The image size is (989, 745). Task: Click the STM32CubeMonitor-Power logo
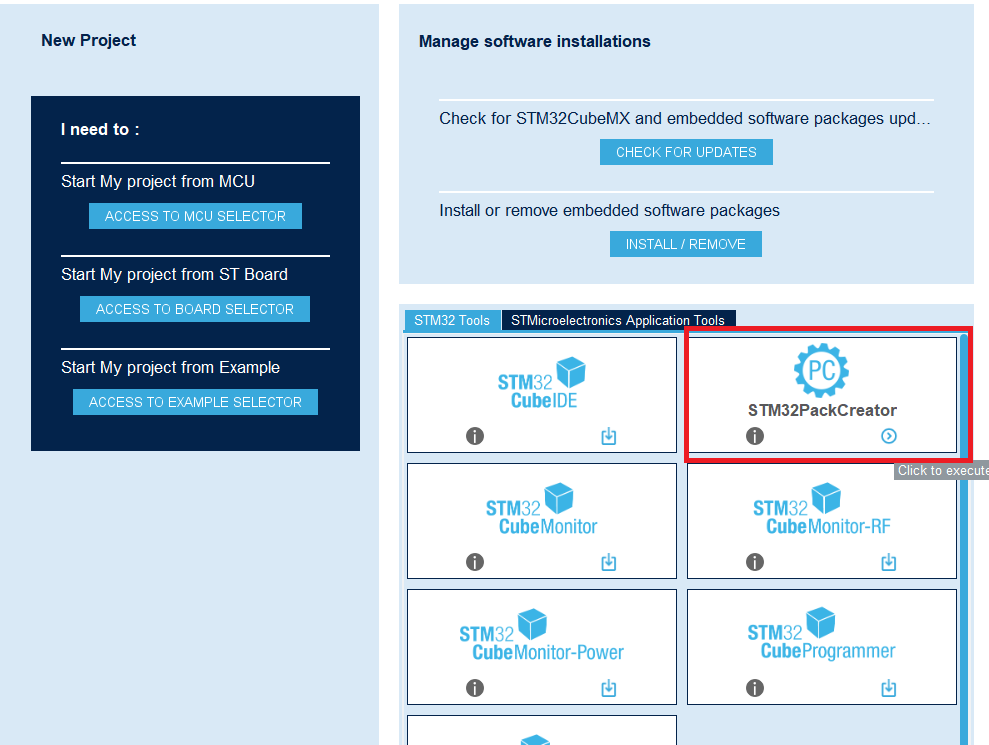point(542,635)
